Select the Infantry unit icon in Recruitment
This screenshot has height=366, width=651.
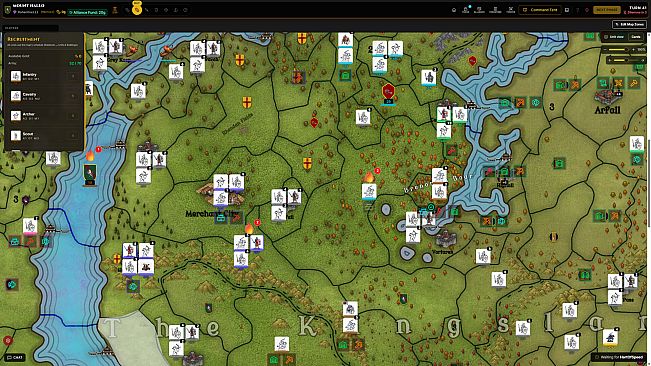tap(16, 76)
